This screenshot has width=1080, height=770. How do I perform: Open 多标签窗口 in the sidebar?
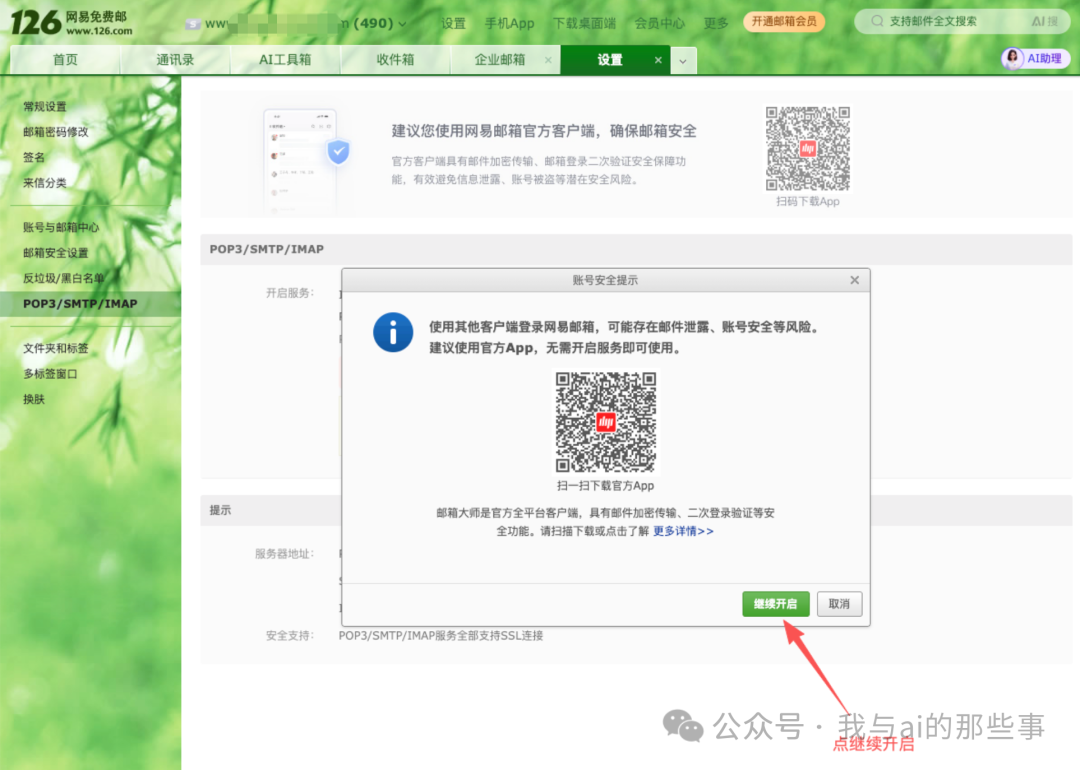[x=50, y=374]
